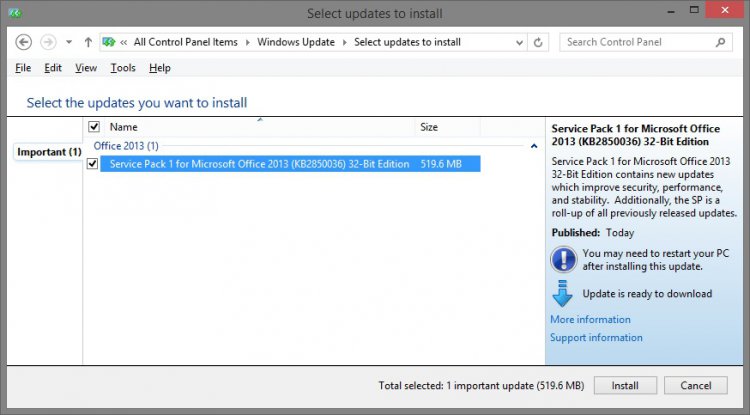The image size is (750, 415).
Task: Open the File menu
Action: coord(23,68)
